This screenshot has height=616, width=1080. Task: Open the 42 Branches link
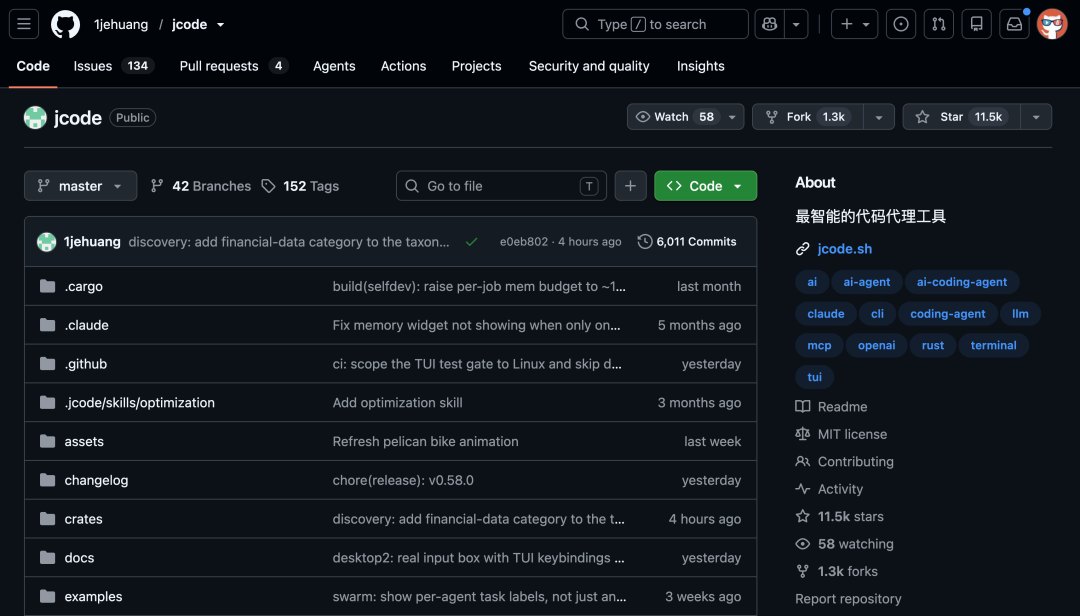pos(201,186)
